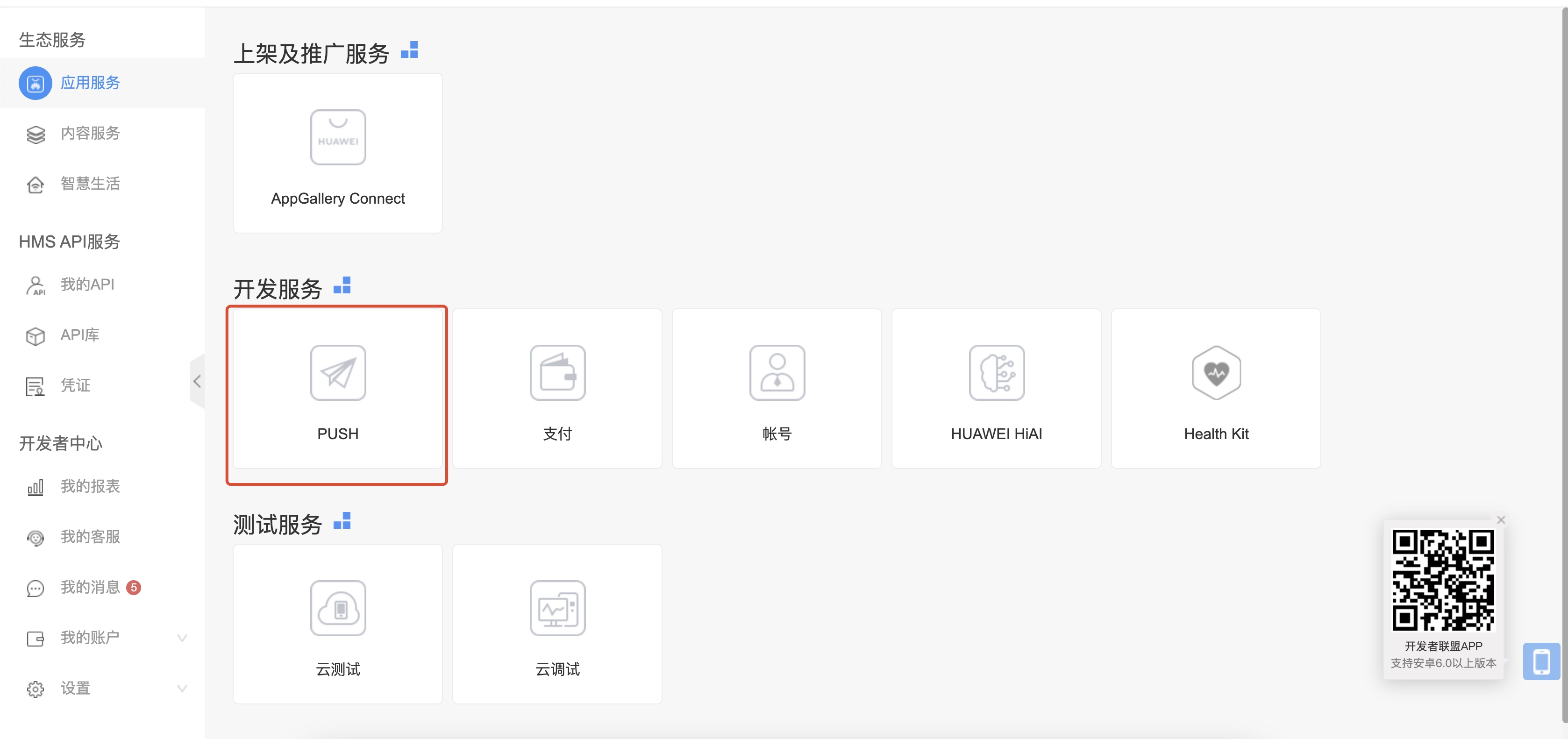Select the HUAWEI HiAI brain icon
The height and width of the screenshot is (739, 1568).
(997, 373)
